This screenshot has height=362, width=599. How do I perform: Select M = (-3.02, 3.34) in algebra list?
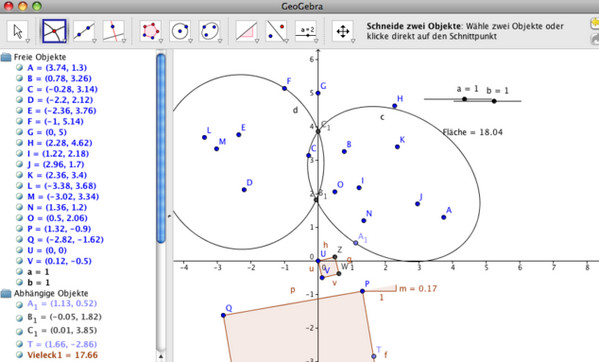(63, 197)
